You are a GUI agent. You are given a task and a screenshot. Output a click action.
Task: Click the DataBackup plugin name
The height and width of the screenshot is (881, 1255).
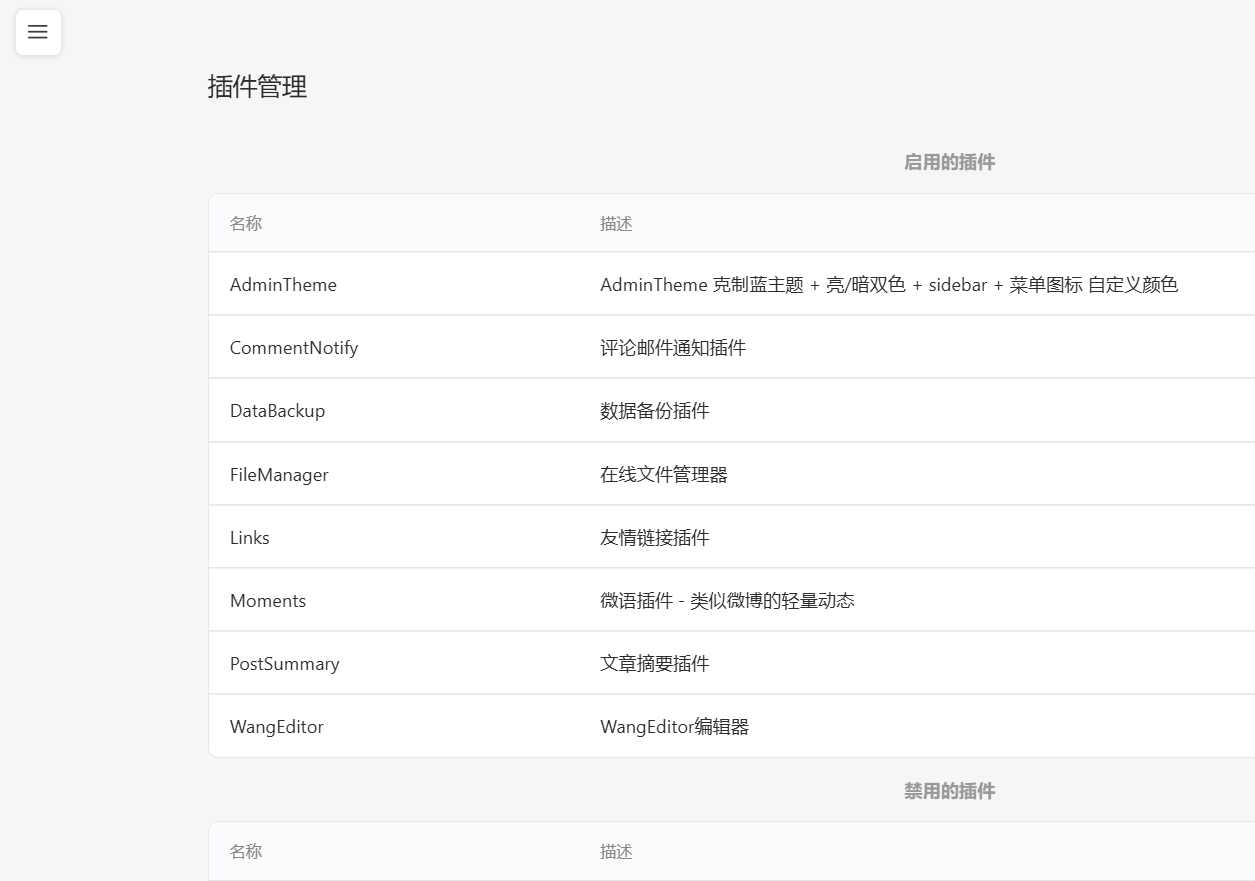[x=277, y=411]
